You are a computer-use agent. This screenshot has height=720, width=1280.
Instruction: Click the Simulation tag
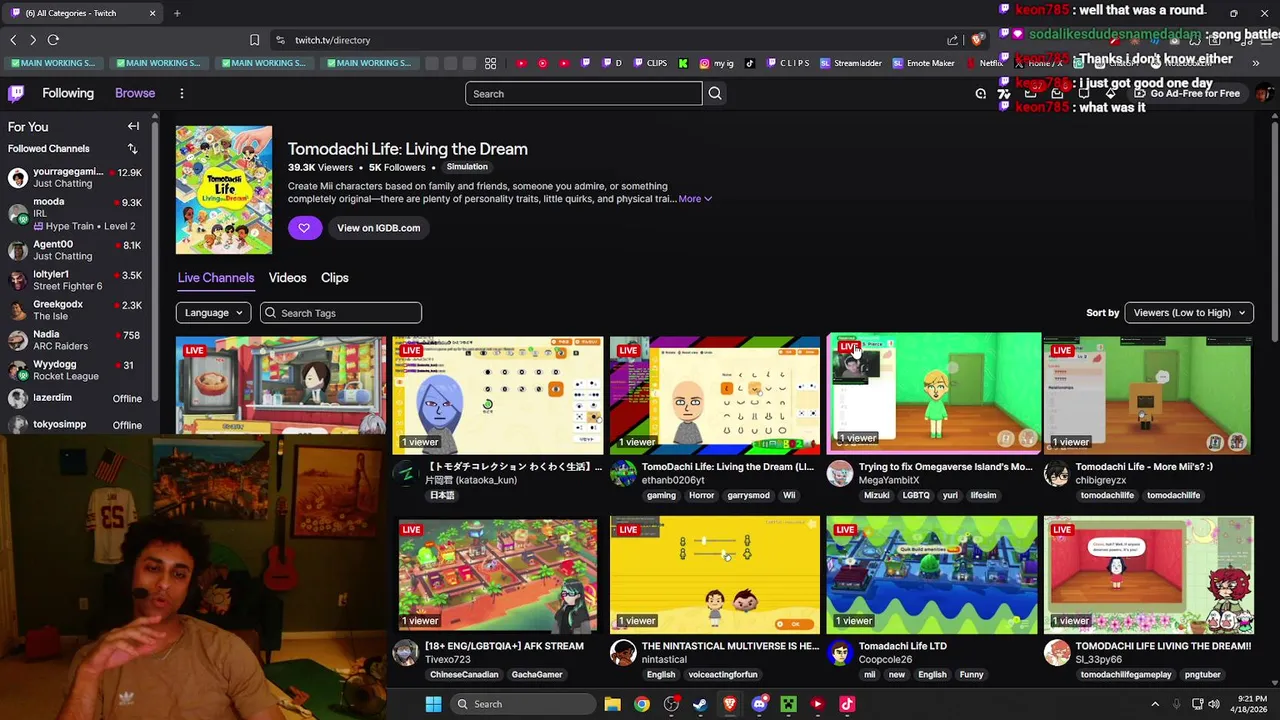click(x=467, y=167)
